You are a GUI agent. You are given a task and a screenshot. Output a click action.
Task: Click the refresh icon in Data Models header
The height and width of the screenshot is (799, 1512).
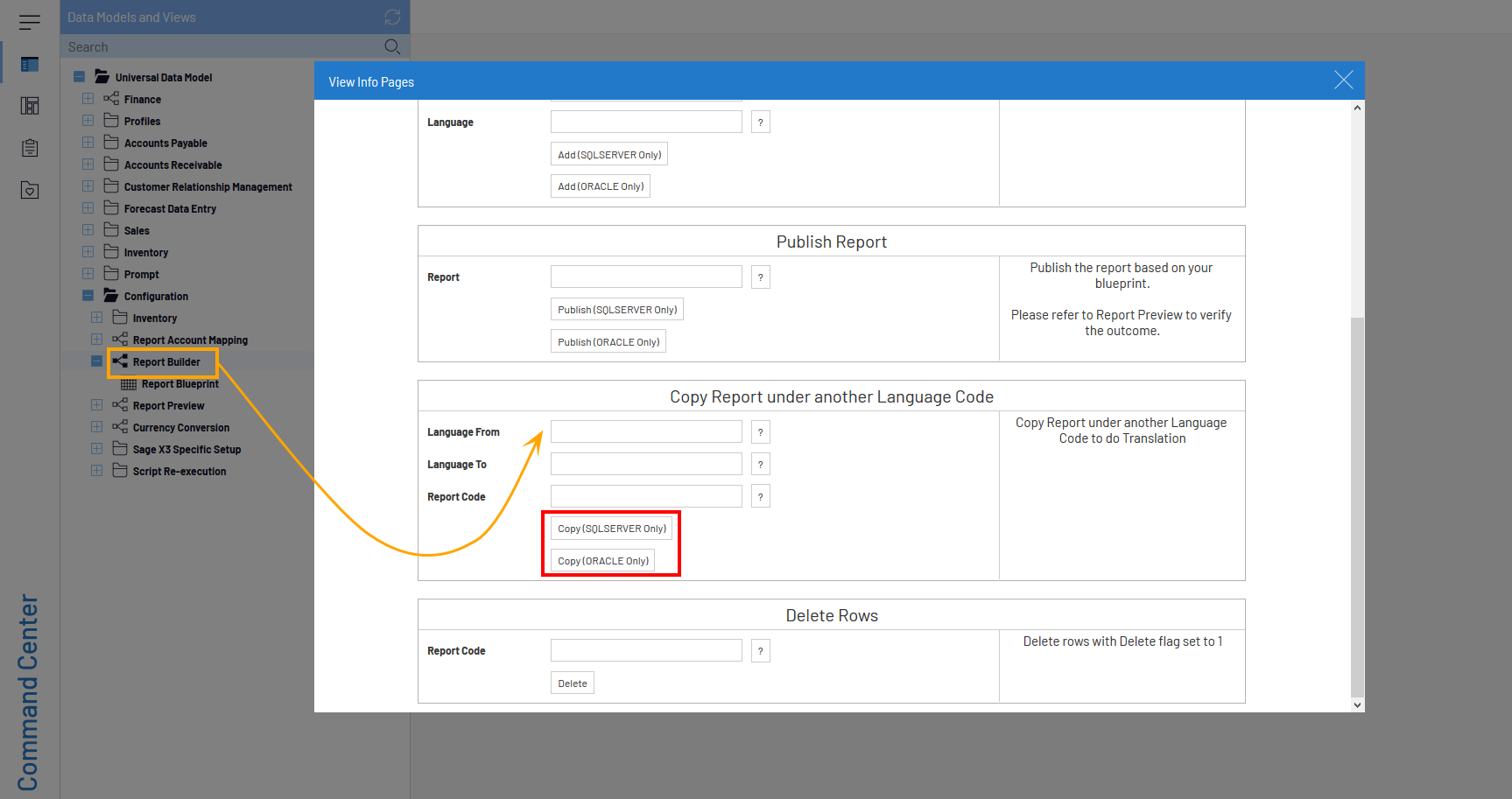[392, 18]
